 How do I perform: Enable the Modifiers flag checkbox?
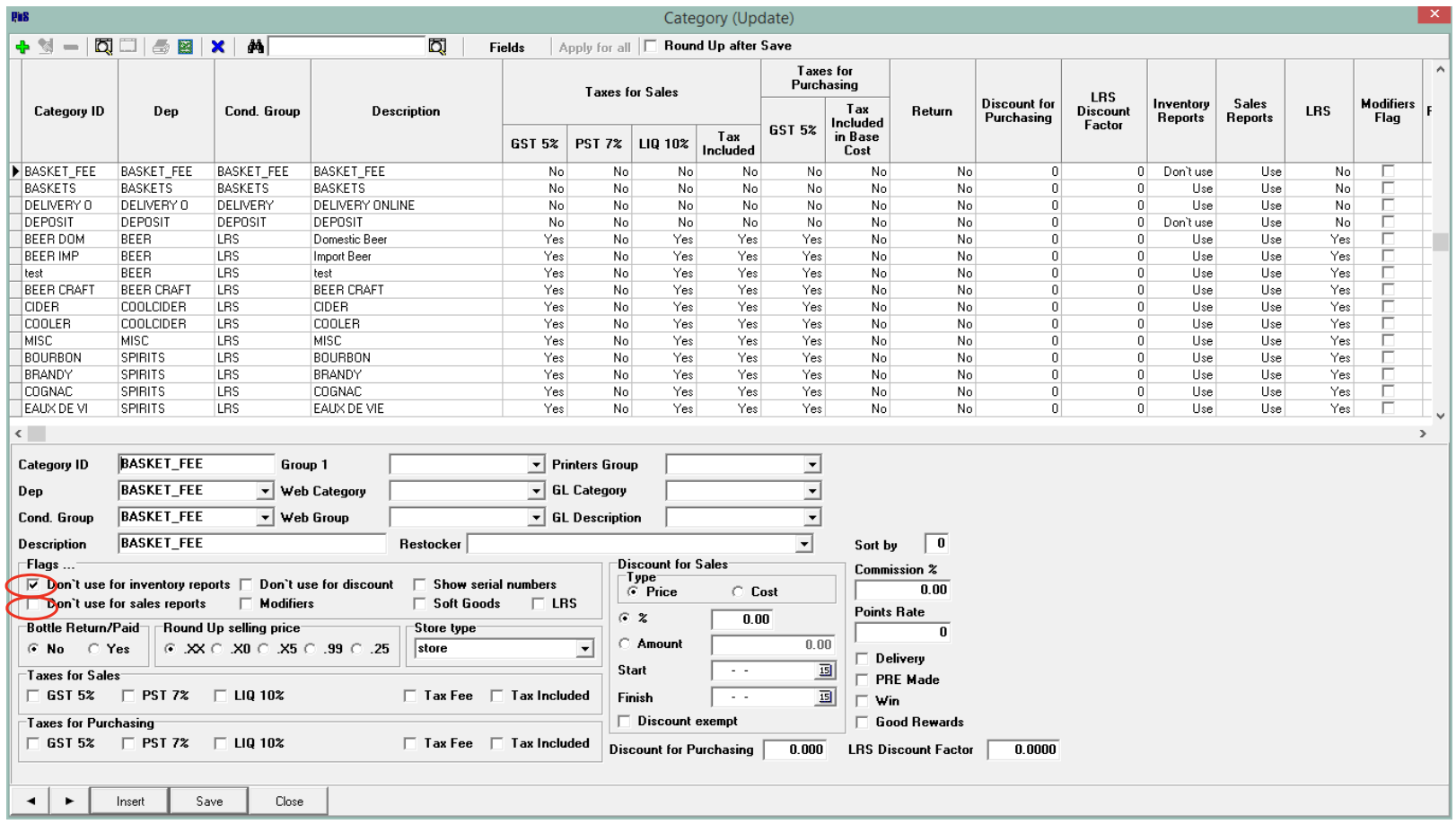246,604
